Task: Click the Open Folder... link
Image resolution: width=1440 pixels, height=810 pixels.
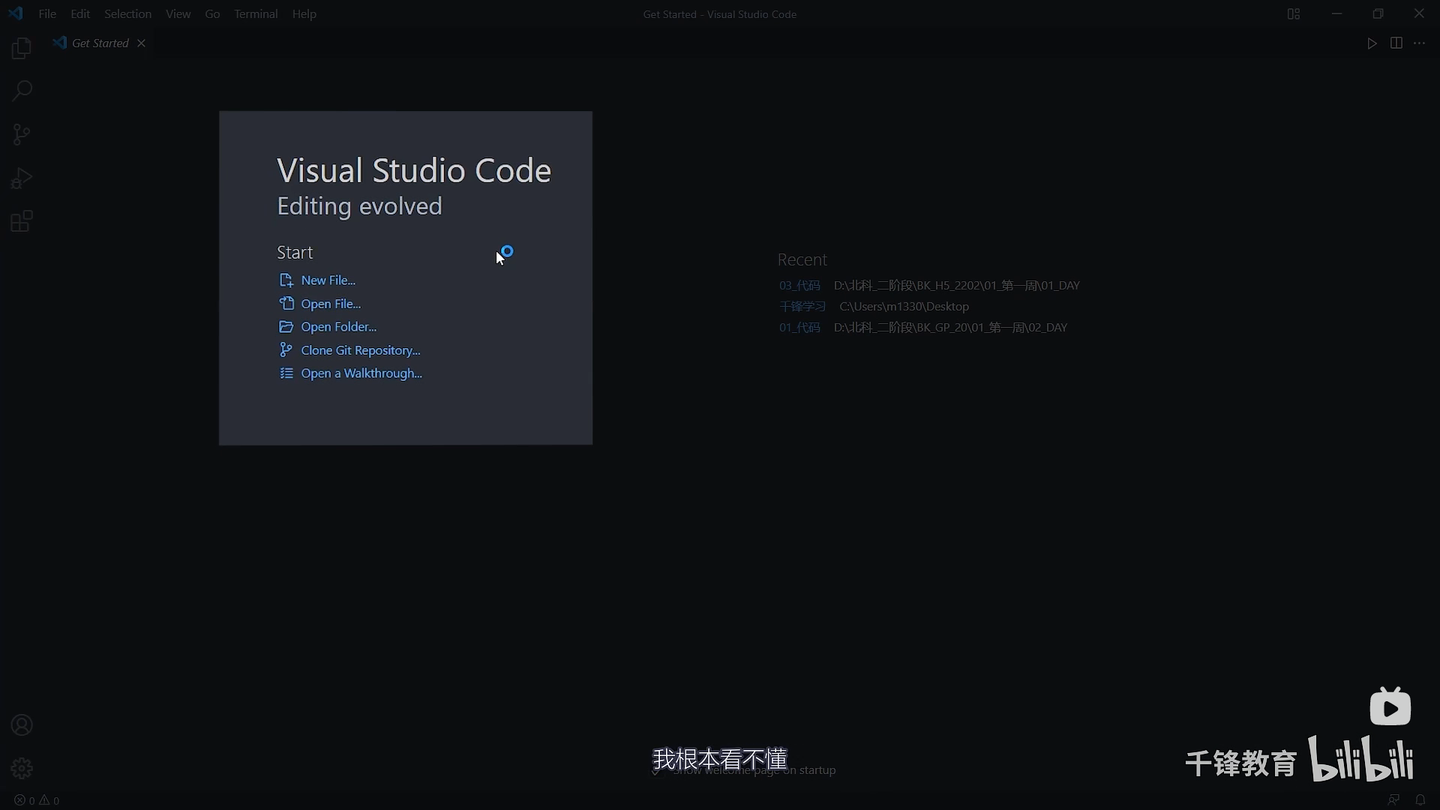Action: pyautogui.click(x=339, y=326)
